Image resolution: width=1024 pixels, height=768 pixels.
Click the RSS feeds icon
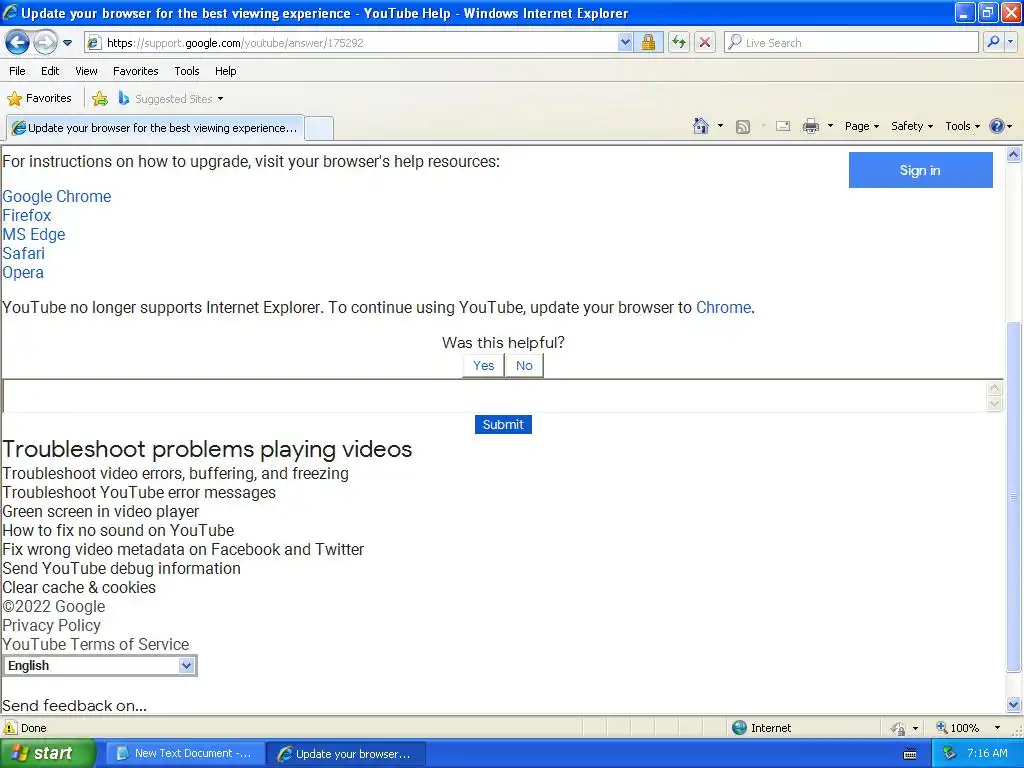743,127
